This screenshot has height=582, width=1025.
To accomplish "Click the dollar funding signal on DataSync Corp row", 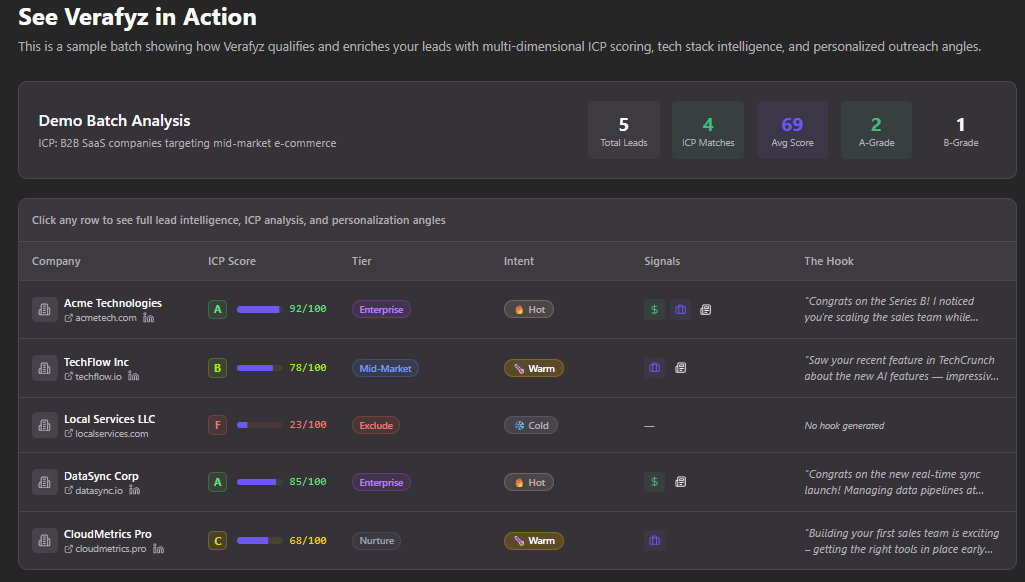I will coord(655,481).
